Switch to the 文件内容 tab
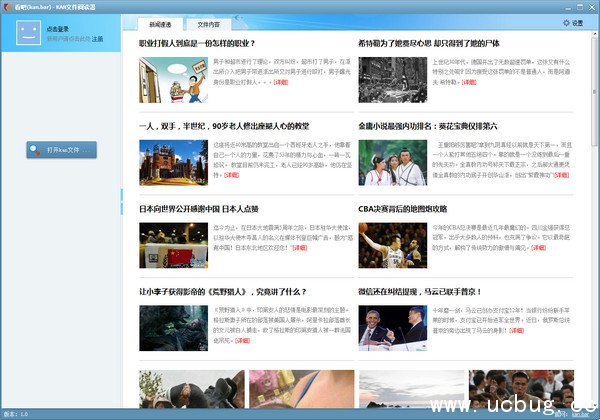Screen dimensions: 600x420 pos(209,22)
